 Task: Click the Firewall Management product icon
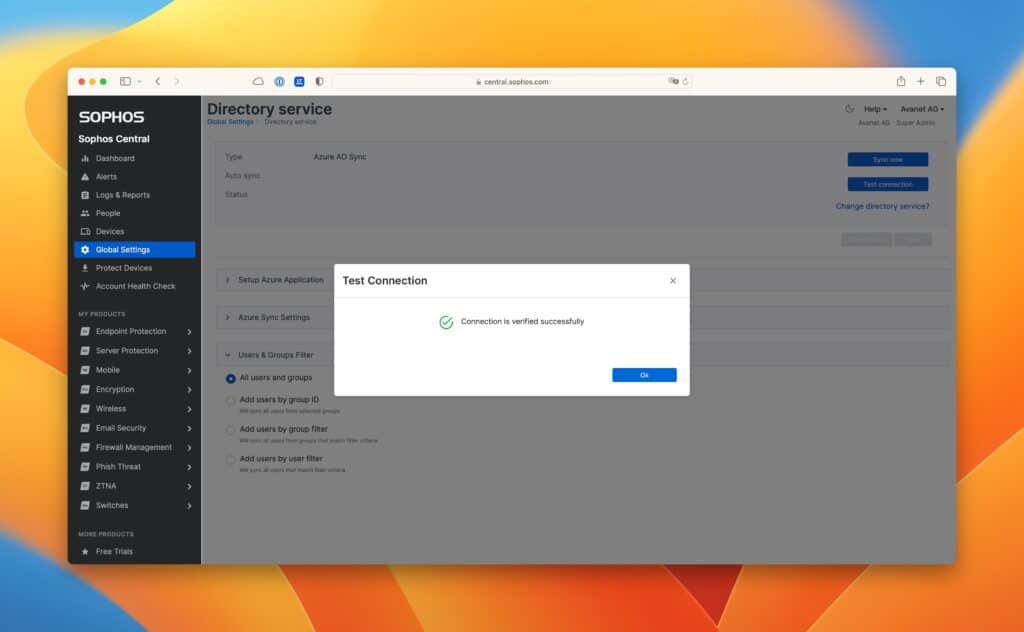tap(85, 447)
